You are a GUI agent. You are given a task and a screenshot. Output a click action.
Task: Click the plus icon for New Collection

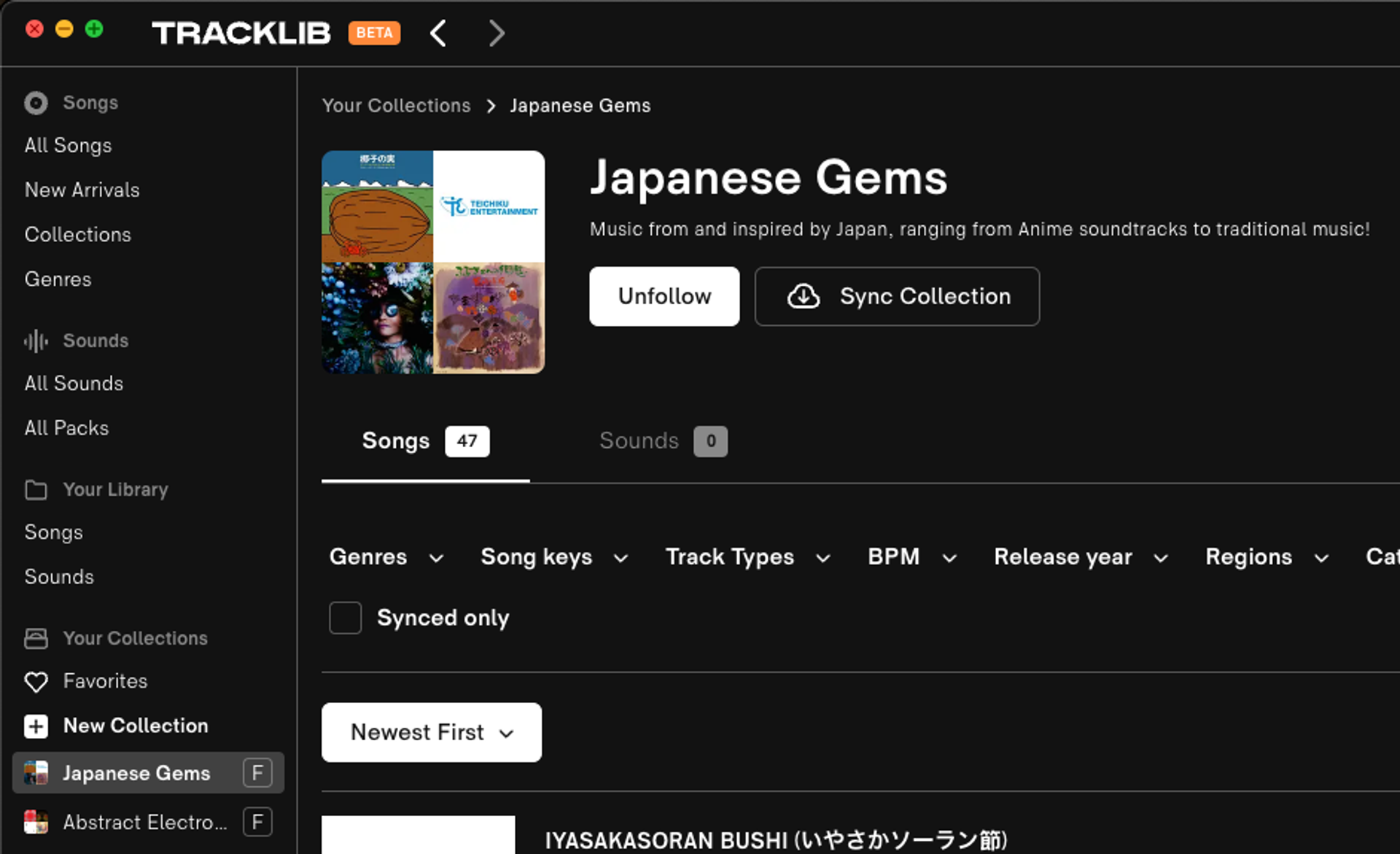pyautogui.click(x=36, y=726)
